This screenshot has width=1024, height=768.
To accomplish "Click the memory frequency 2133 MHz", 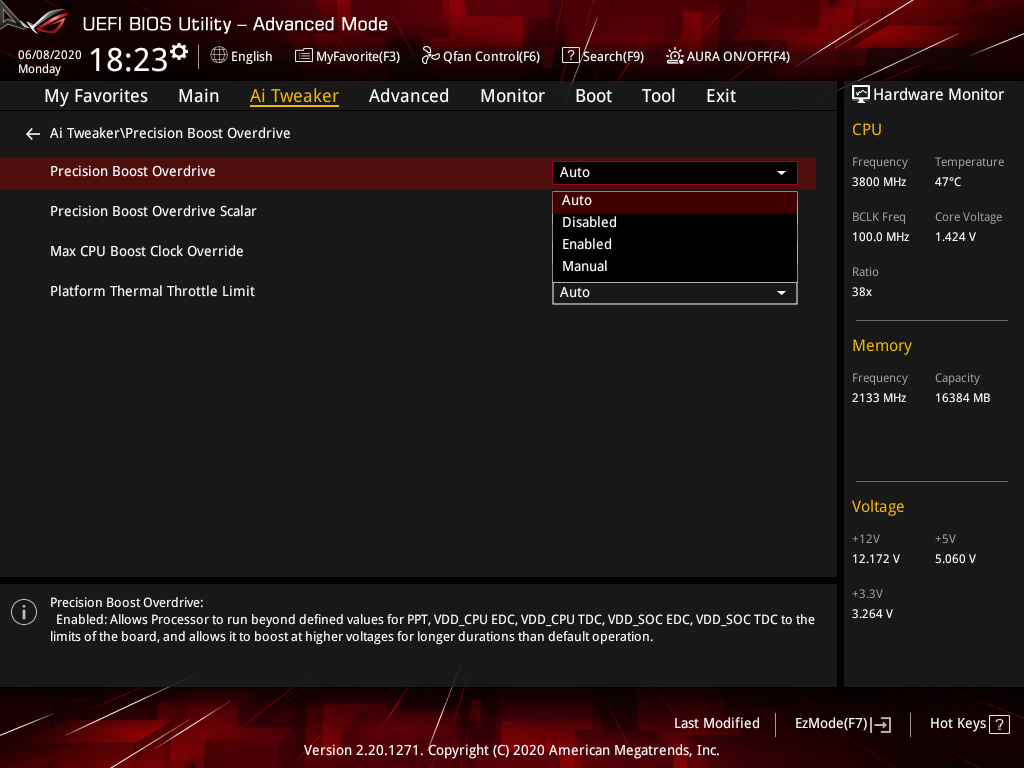I will [879, 398].
